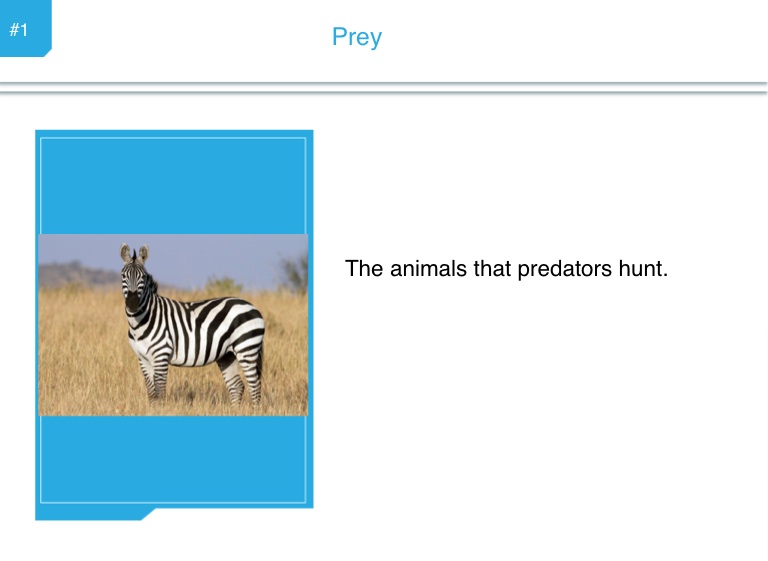
Task: Click the word "hunt" in the definition
Action: click(639, 269)
